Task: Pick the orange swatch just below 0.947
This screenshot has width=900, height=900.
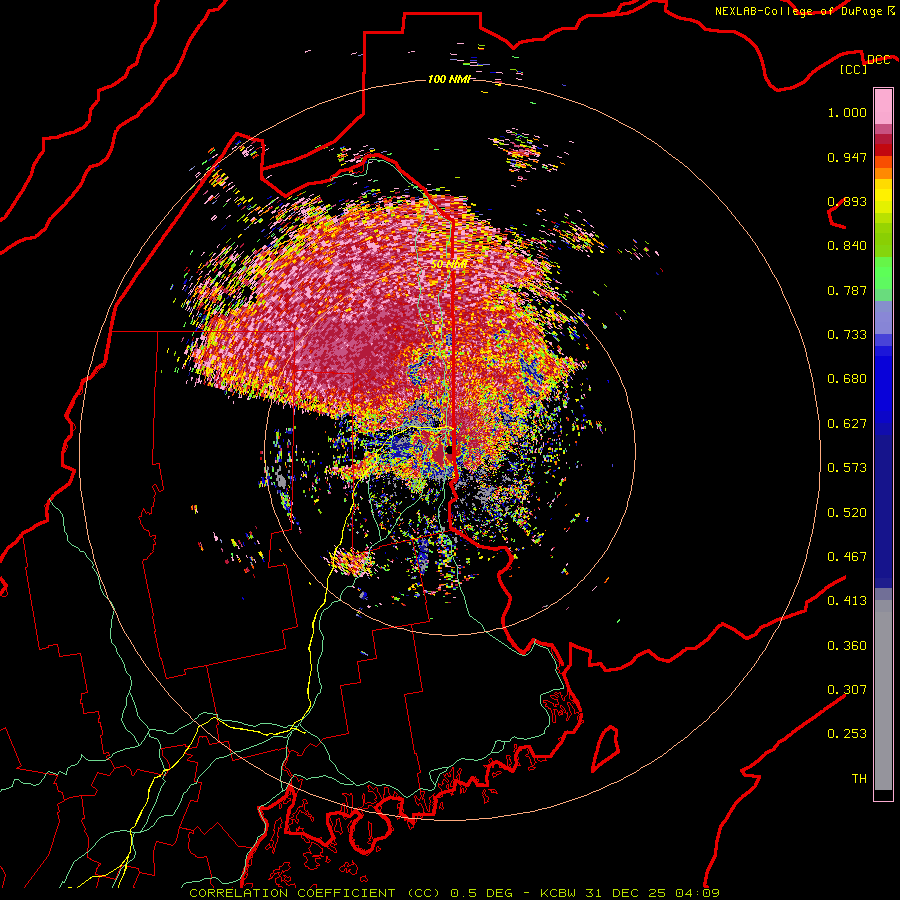Action: pyautogui.click(x=883, y=173)
